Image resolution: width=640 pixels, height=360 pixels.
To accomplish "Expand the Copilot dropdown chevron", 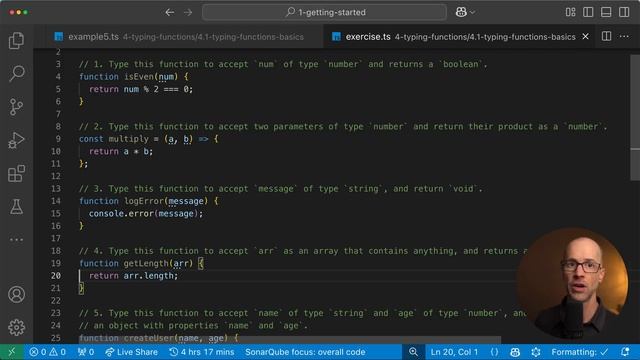I will click(x=472, y=13).
